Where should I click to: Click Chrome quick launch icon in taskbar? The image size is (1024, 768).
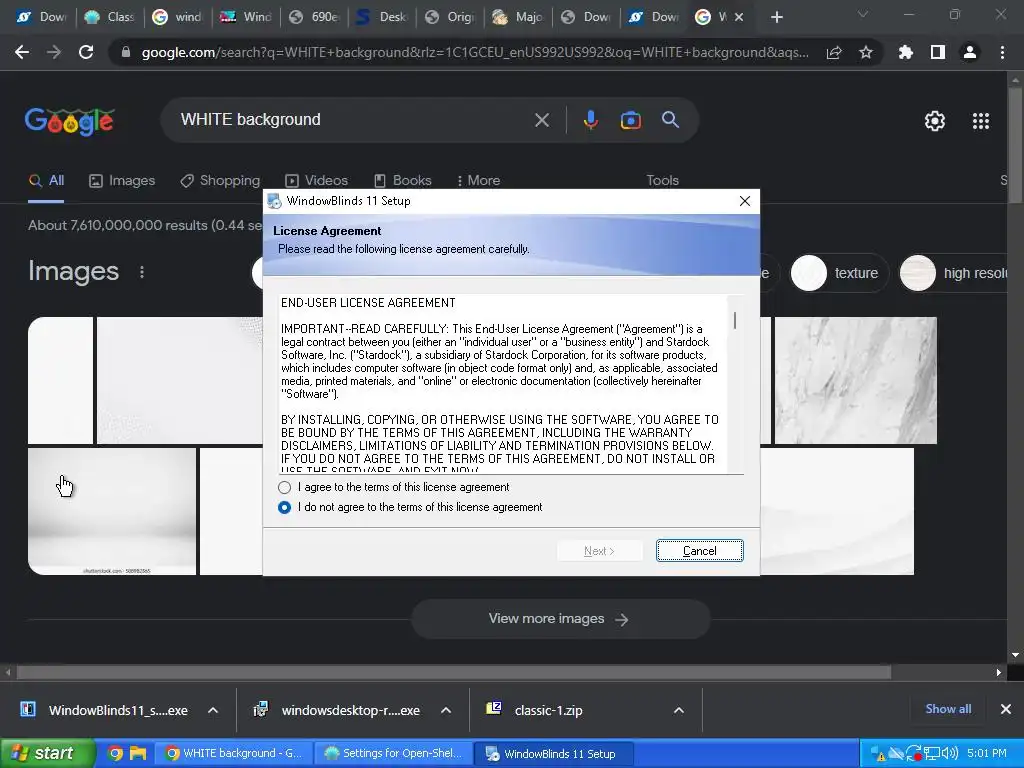[115, 753]
